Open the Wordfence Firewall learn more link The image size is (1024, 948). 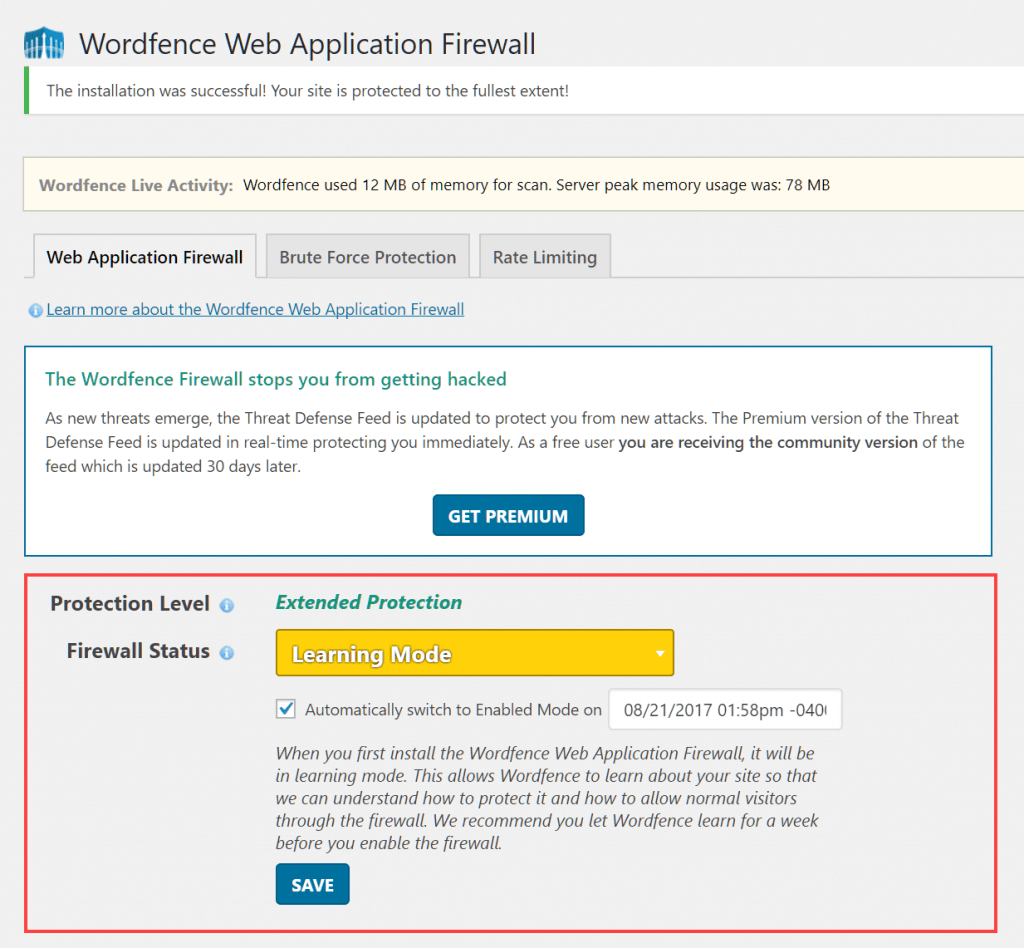tap(255, 309)
